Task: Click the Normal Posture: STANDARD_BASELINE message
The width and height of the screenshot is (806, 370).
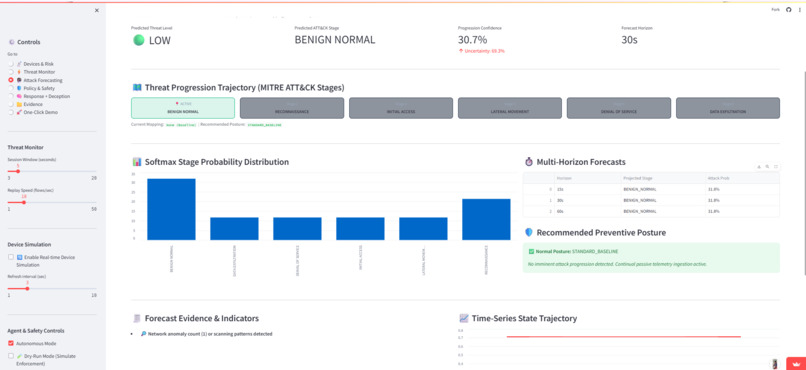Action: tap(573, 251)
